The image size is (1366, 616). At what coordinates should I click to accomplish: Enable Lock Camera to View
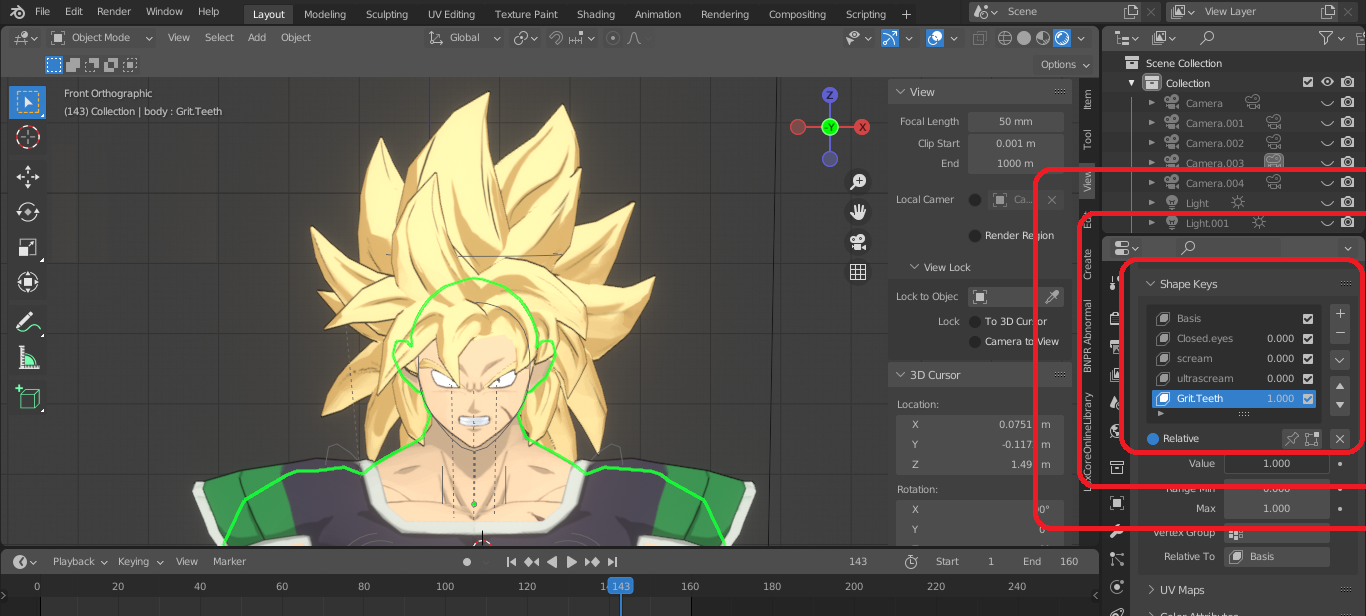[x=975, y=341]
